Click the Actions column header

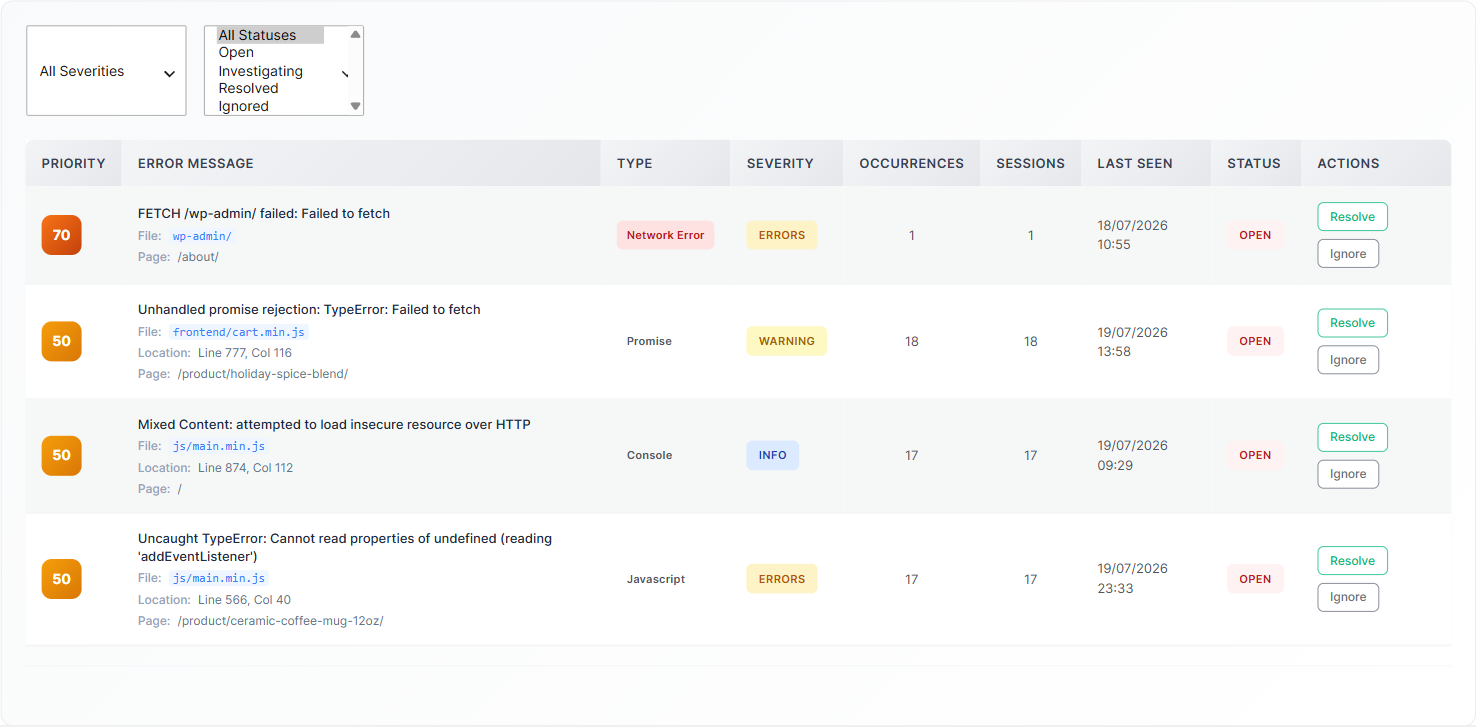1376,163
